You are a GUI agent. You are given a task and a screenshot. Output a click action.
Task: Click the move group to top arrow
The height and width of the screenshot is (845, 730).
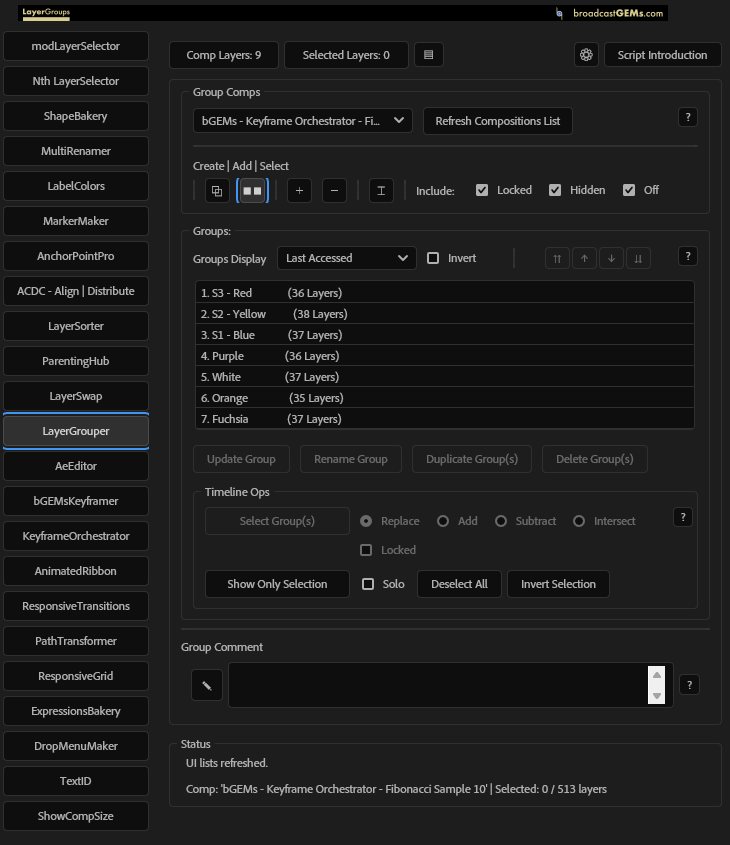(x=557, y=259)
